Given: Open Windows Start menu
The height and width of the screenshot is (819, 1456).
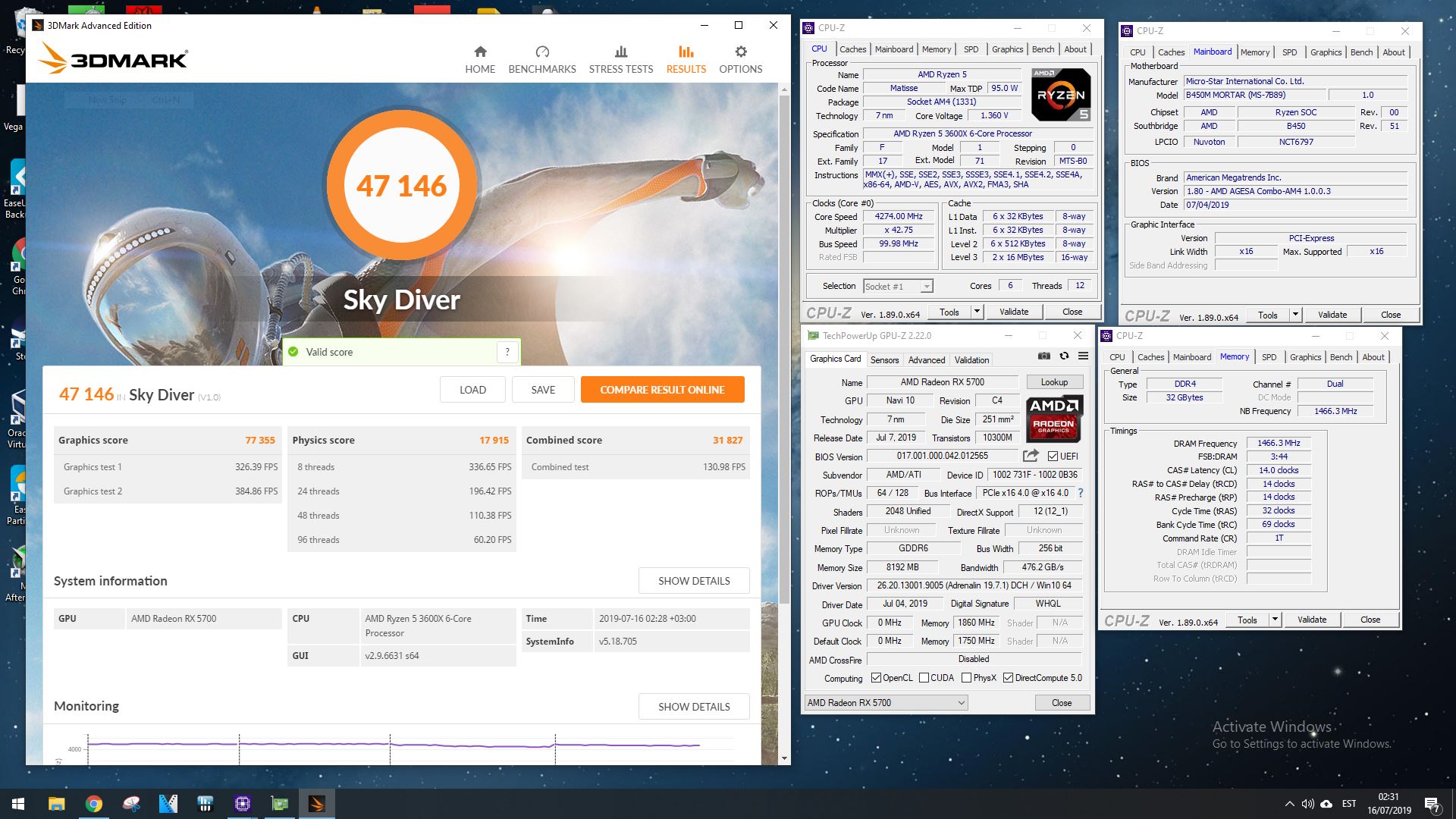Looking at the screenshot, I should click(x=18, y=804).
